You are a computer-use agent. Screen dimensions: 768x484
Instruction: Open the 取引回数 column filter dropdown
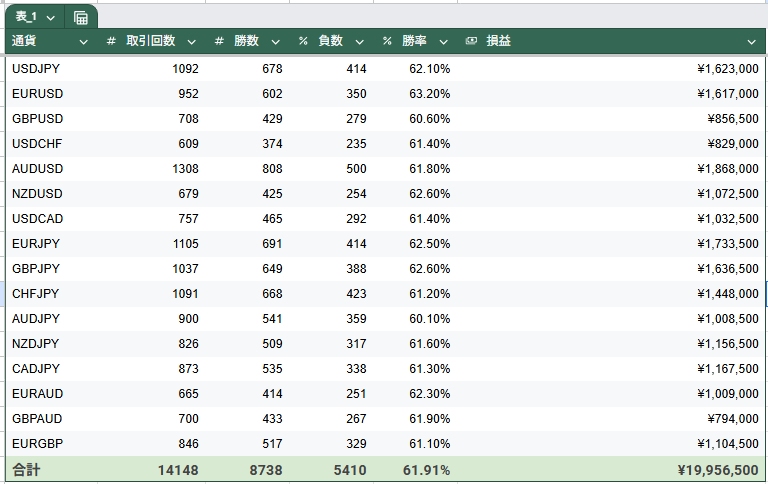[x=192, y=42]
